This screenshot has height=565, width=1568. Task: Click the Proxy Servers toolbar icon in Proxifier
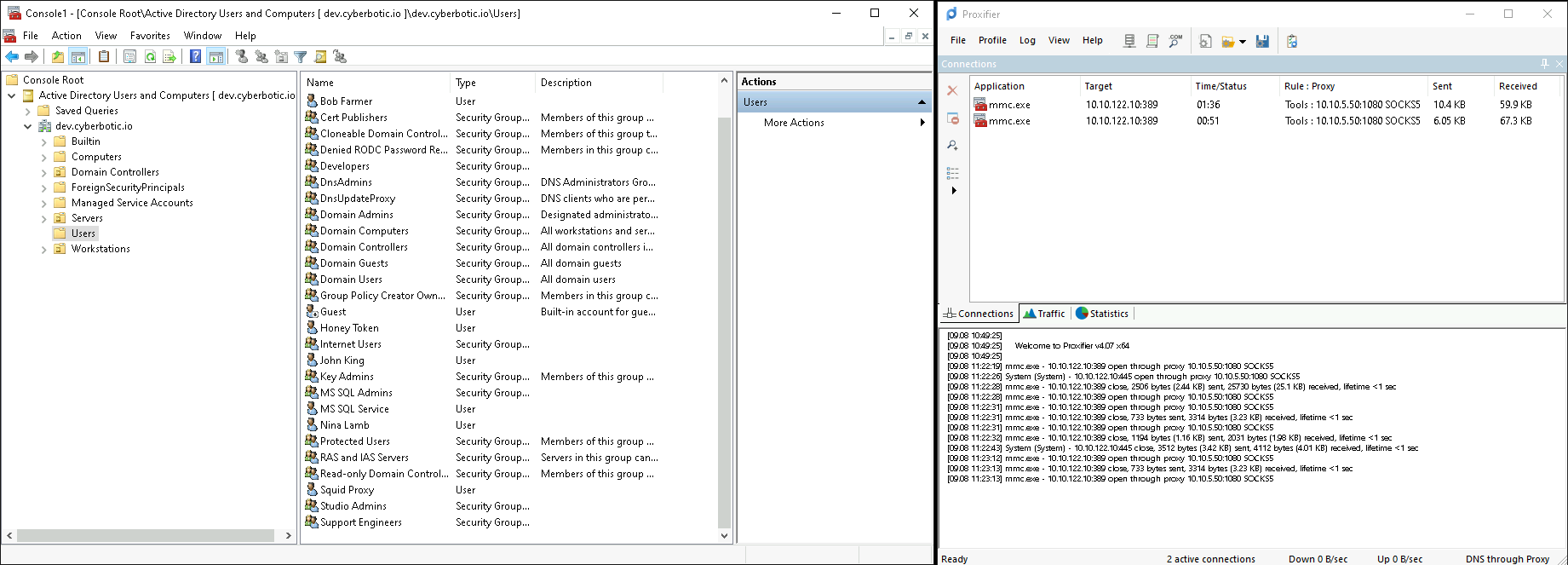[x=1129, y=41]
